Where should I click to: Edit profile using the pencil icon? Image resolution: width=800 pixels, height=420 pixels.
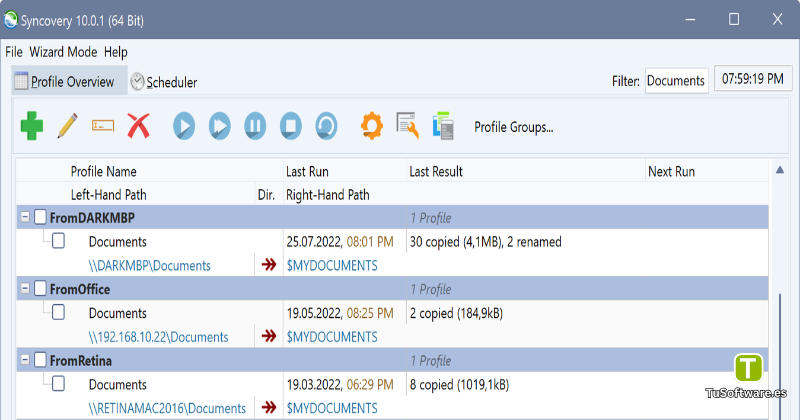pos(67,126)
